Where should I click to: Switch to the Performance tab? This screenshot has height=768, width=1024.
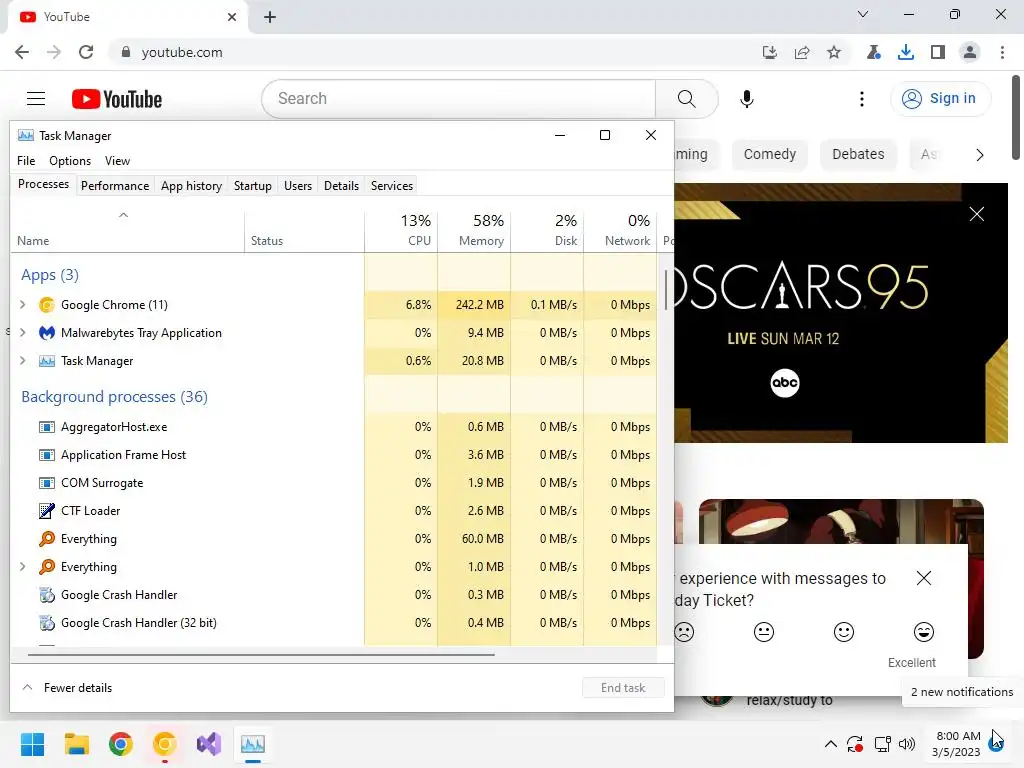click(115, 186)
